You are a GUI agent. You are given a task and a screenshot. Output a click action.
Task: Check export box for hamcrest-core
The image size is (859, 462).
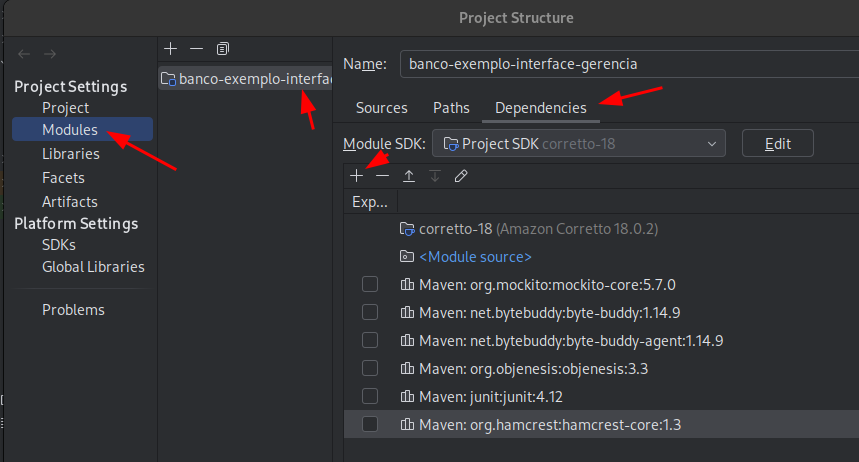click(x=370, y=424)
